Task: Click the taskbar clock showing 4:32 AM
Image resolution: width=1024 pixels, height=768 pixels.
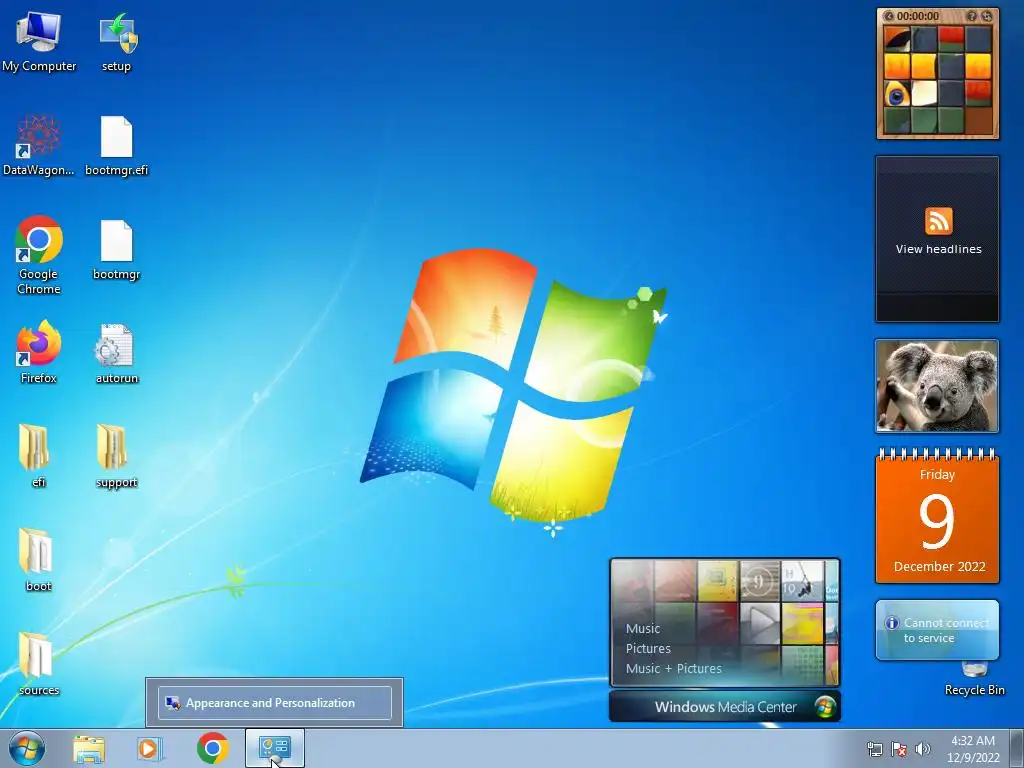Action: coord(973,749)
